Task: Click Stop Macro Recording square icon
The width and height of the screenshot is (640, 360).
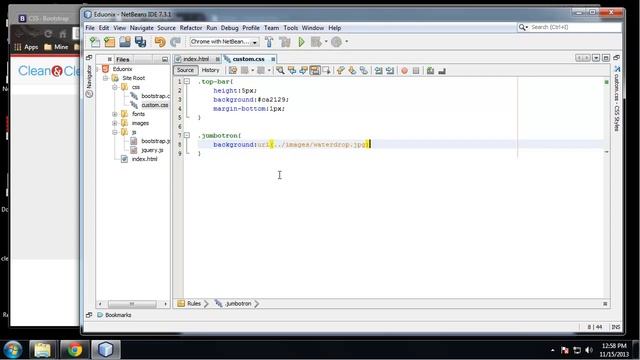Action: coord(416,71)
